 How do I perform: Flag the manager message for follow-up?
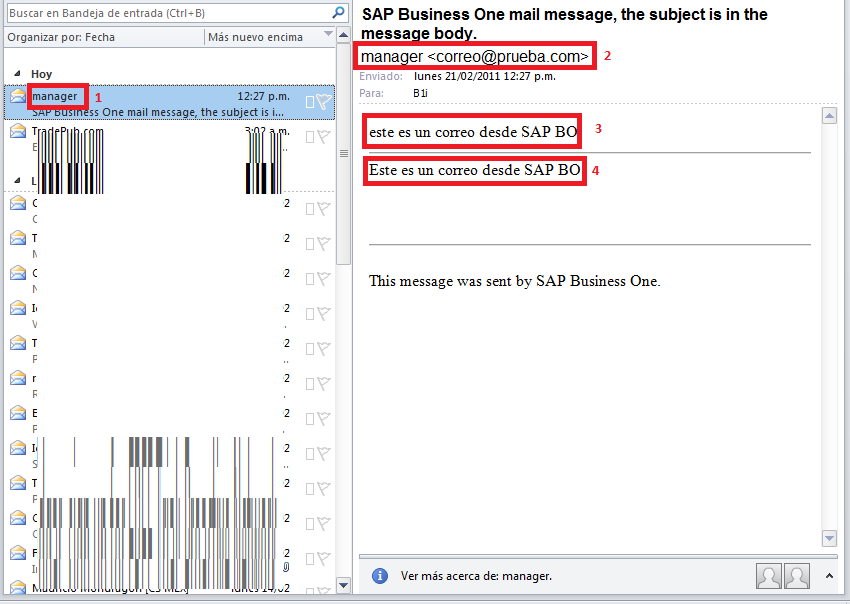(324, 101)
